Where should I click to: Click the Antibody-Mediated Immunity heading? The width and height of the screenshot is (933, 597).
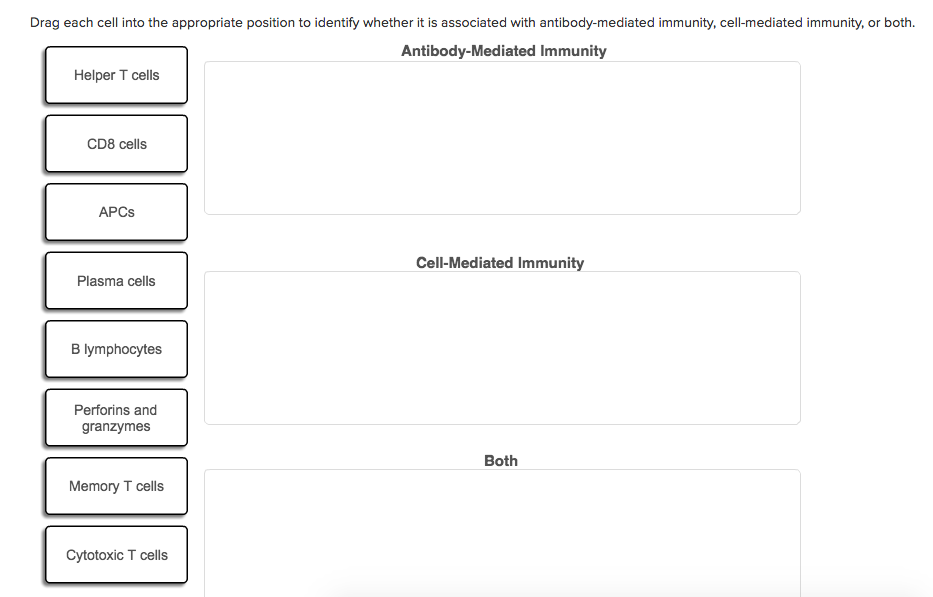click(x=503, y=51)
